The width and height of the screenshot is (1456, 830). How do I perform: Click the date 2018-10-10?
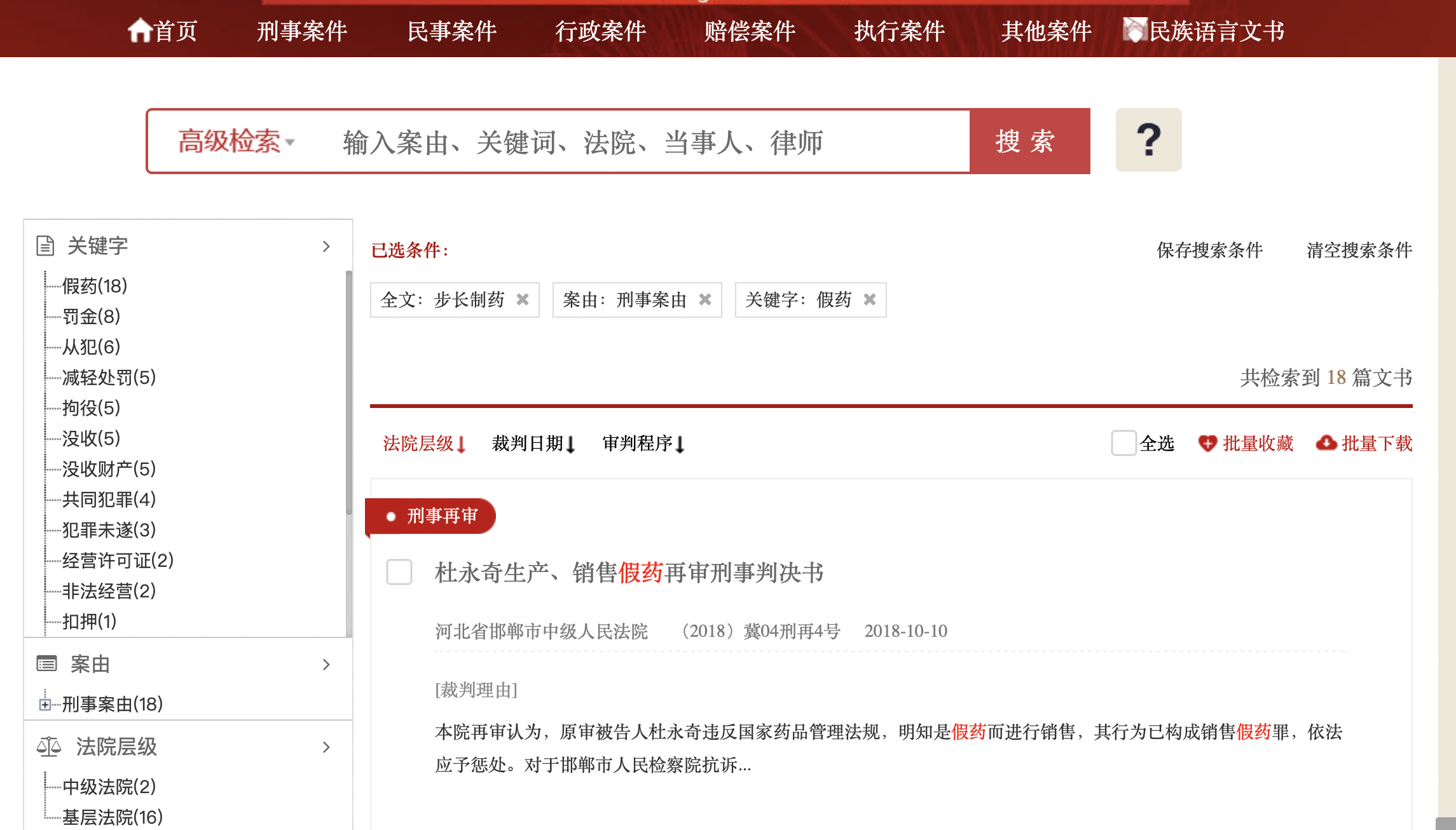(x=905, y=630)
